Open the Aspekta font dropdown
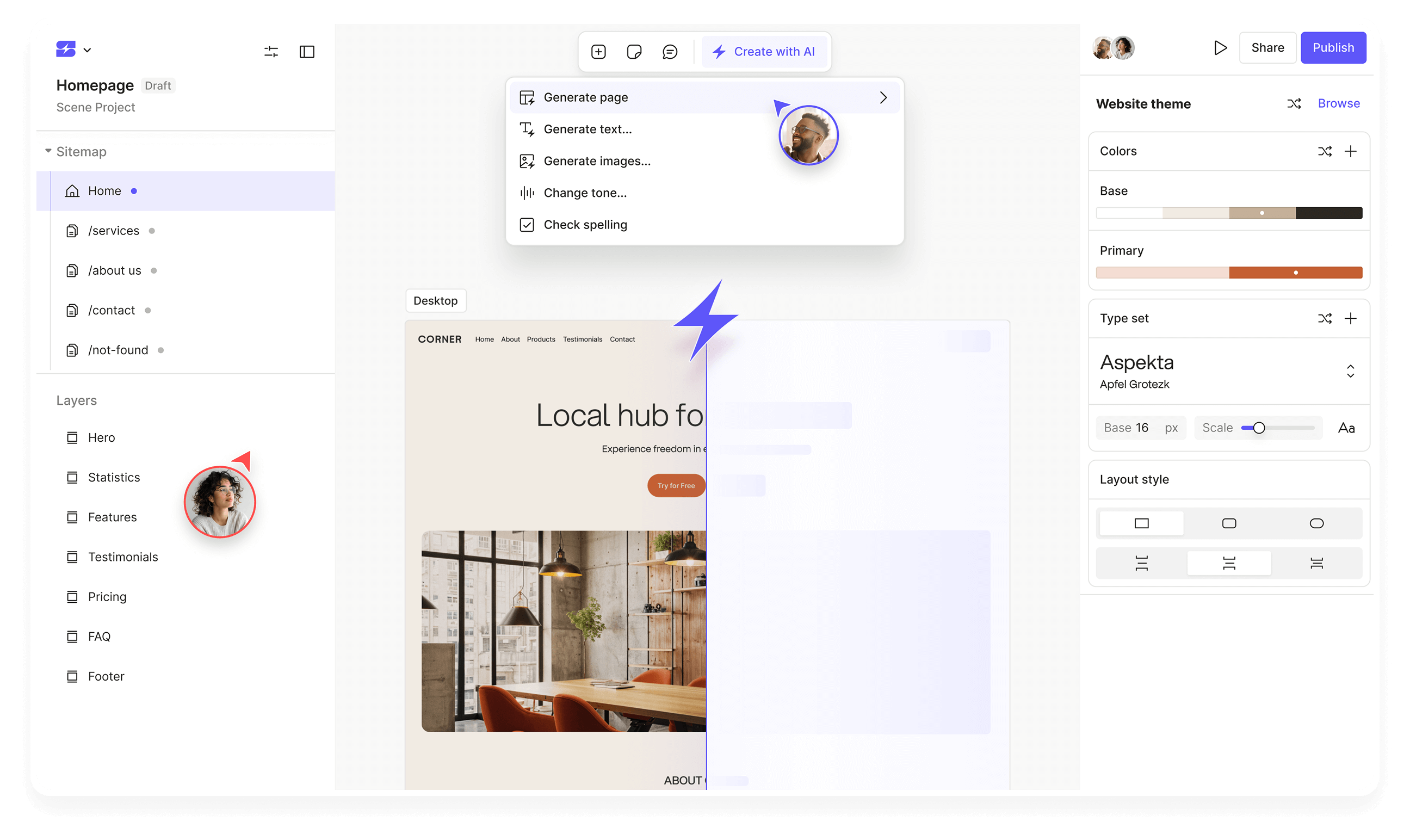1410x840 pixels. [1228, 370]
